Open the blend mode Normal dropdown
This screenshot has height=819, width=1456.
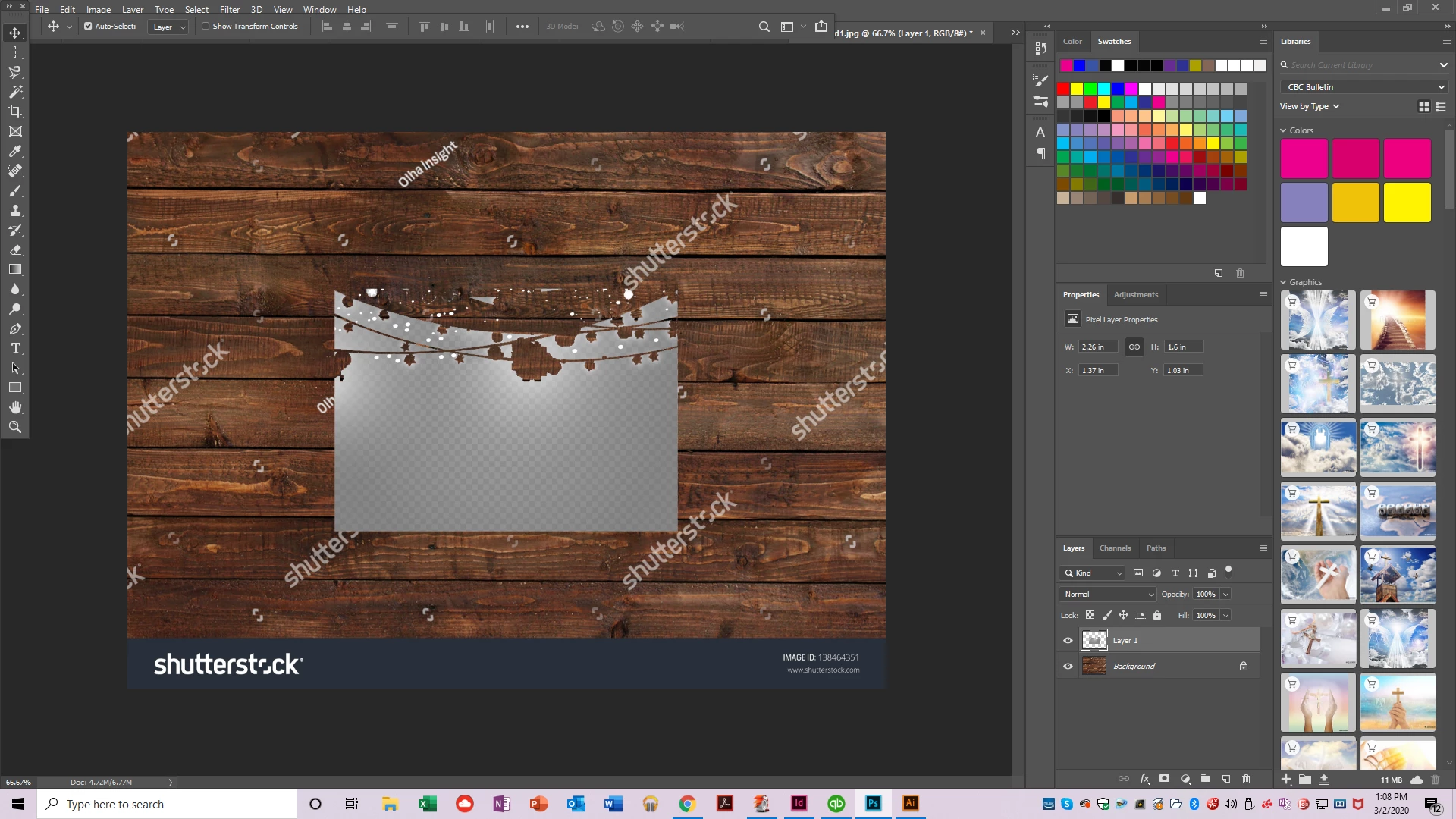click(x=1107, y=595)
